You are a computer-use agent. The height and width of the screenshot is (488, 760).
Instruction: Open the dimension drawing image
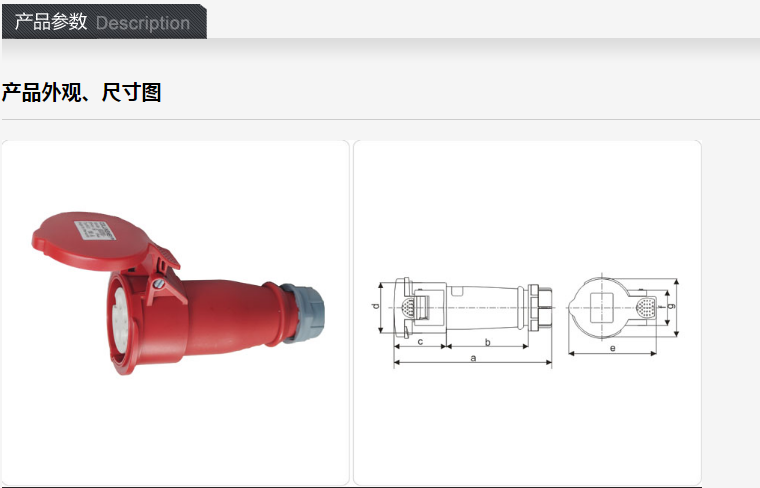point(527,313)
